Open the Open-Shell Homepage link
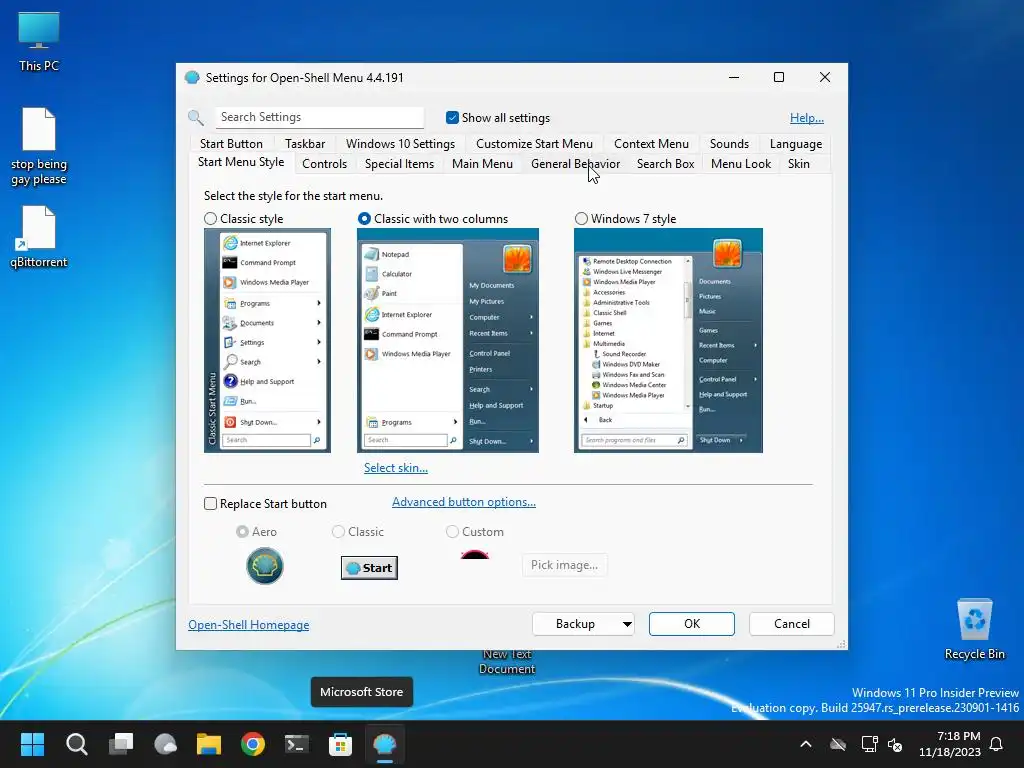This screenshot has width=1024, height=768. pos(249,625)
